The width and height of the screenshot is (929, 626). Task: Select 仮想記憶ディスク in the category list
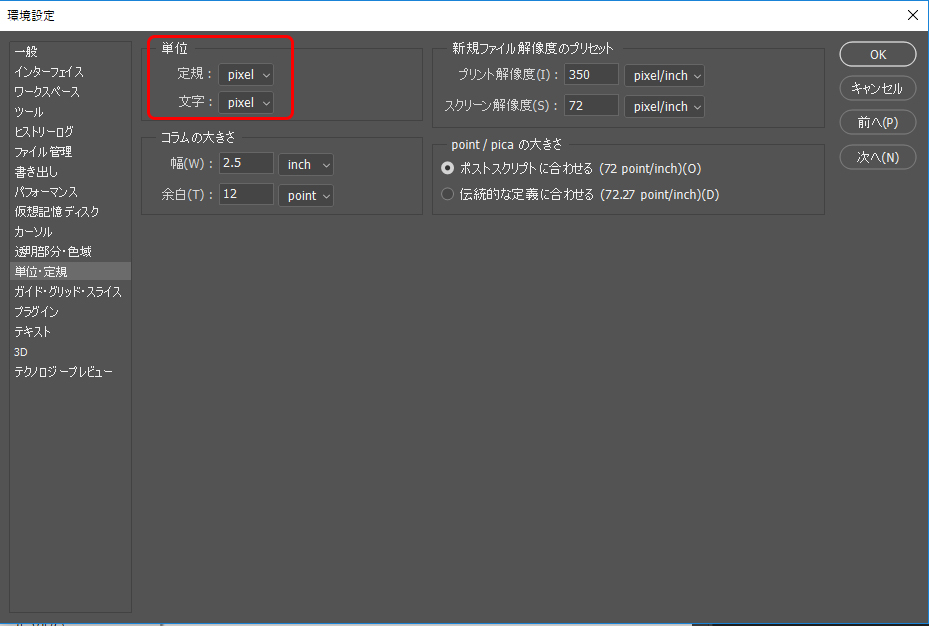70,211
